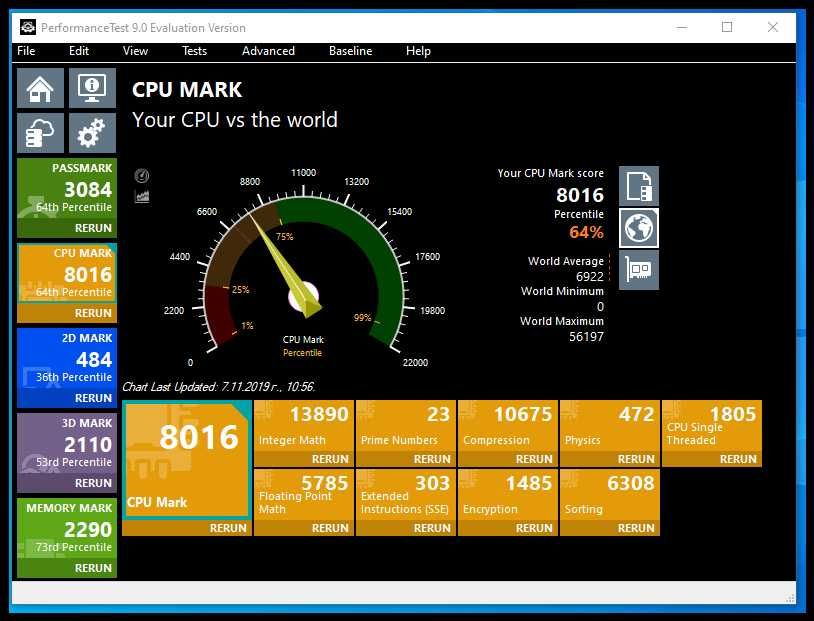The width and height of the screenshot is (814, 621).
Task: Rerun the 2D Mark test
Action: tap(93, 398)
